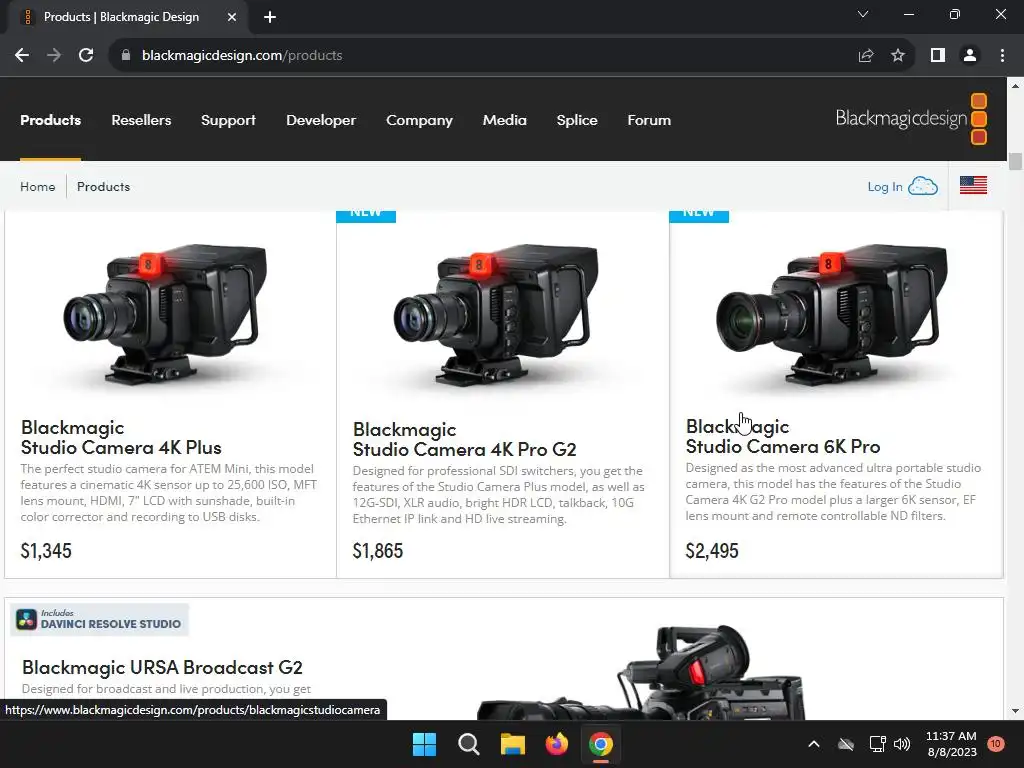Open Blackmagic Studio Camera 4K Plus title

(121, 438)
